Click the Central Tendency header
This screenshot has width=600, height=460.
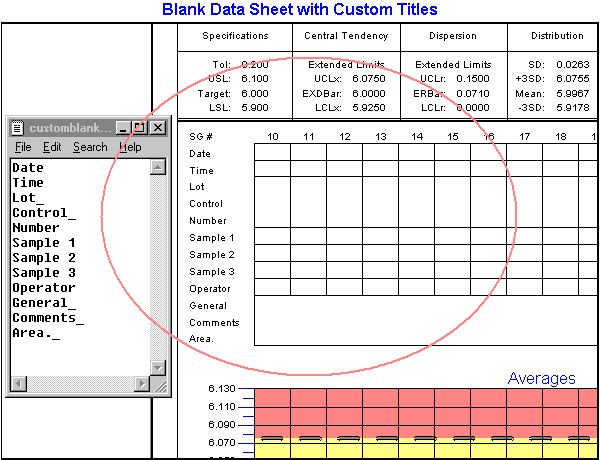tap(346, 36)
